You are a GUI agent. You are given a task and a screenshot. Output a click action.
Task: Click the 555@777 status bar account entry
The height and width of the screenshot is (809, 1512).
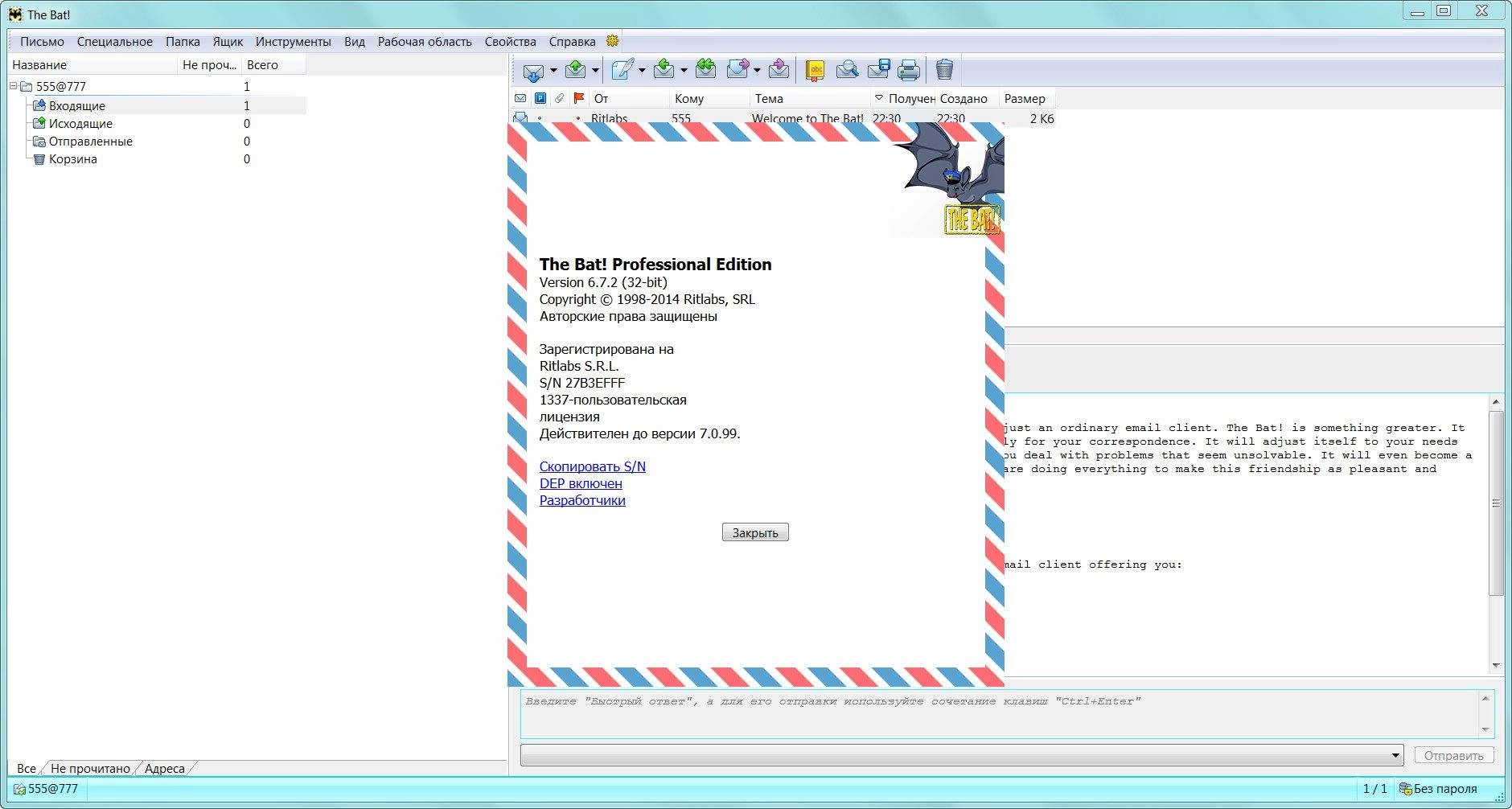click(46, 789)
